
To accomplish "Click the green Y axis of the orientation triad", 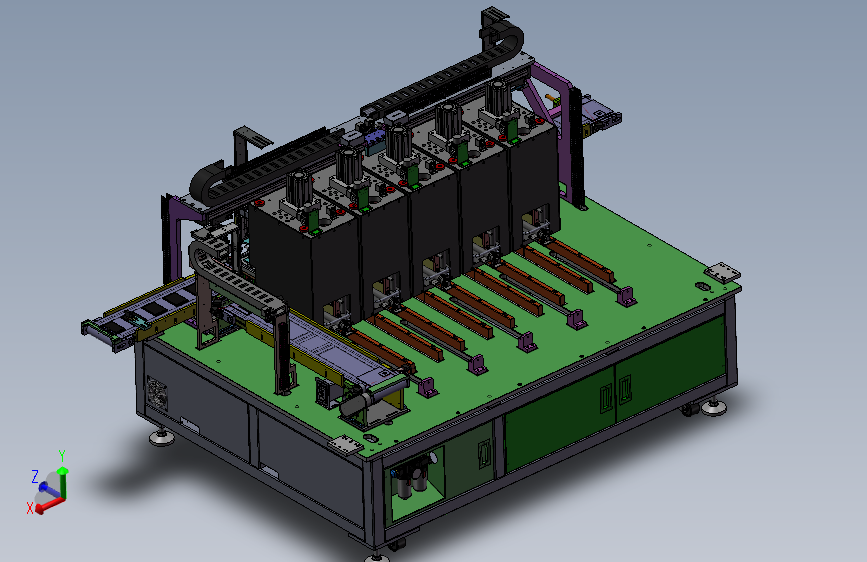I will [63, 483].
